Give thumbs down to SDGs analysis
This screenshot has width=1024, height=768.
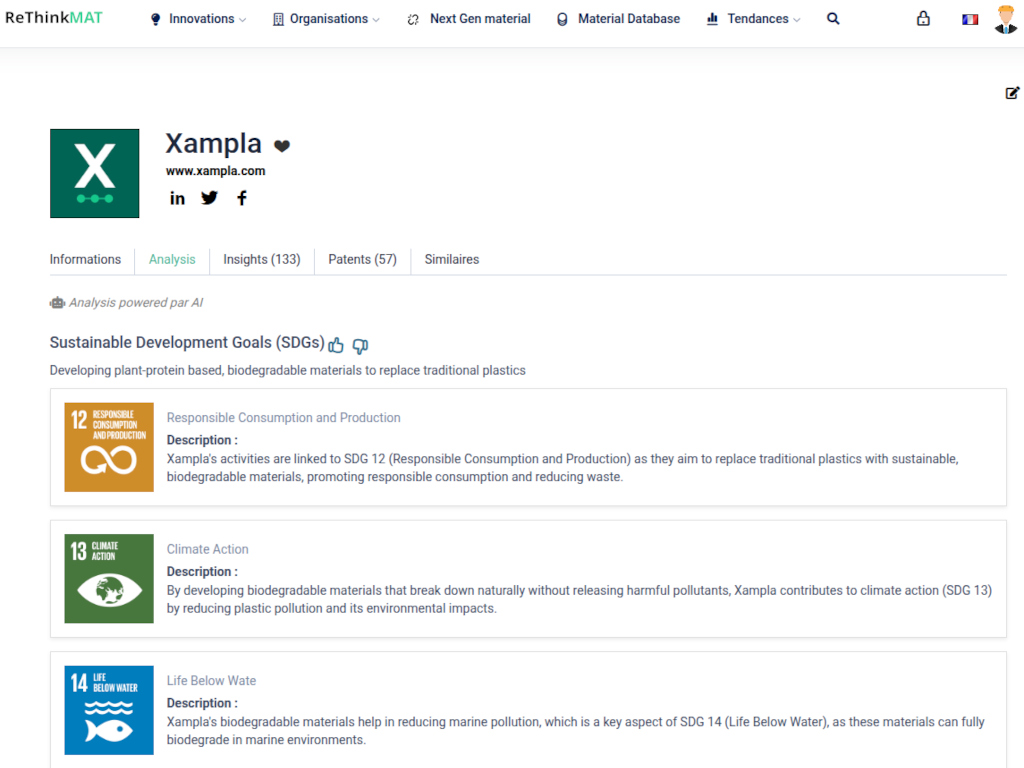tap(360, 345)
